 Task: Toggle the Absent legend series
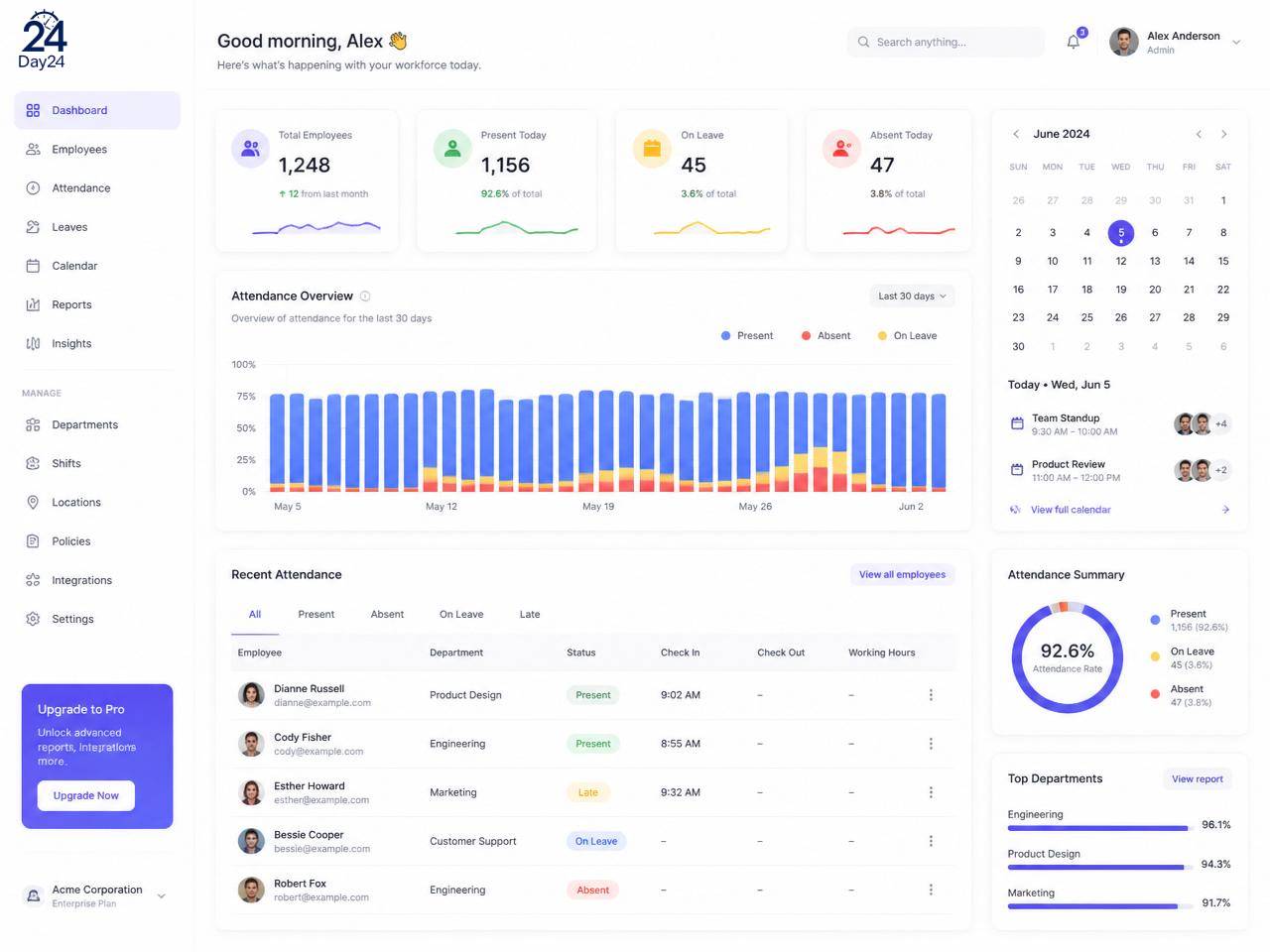825,336
